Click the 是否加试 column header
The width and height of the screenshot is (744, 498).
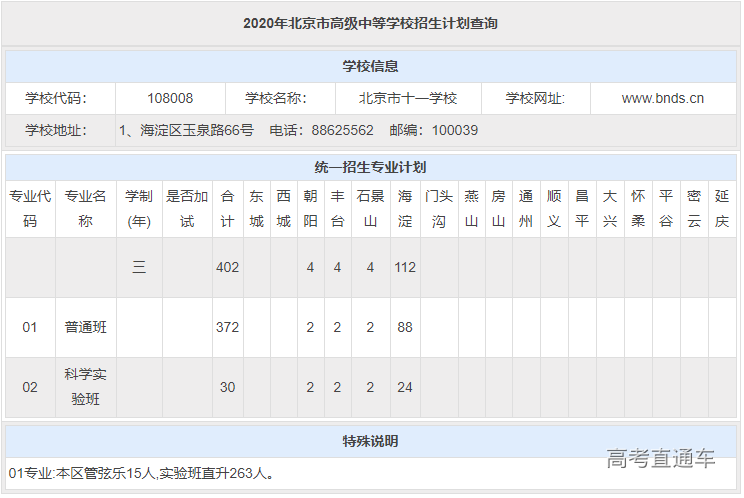pyautogui.click(x=187, y=208)
